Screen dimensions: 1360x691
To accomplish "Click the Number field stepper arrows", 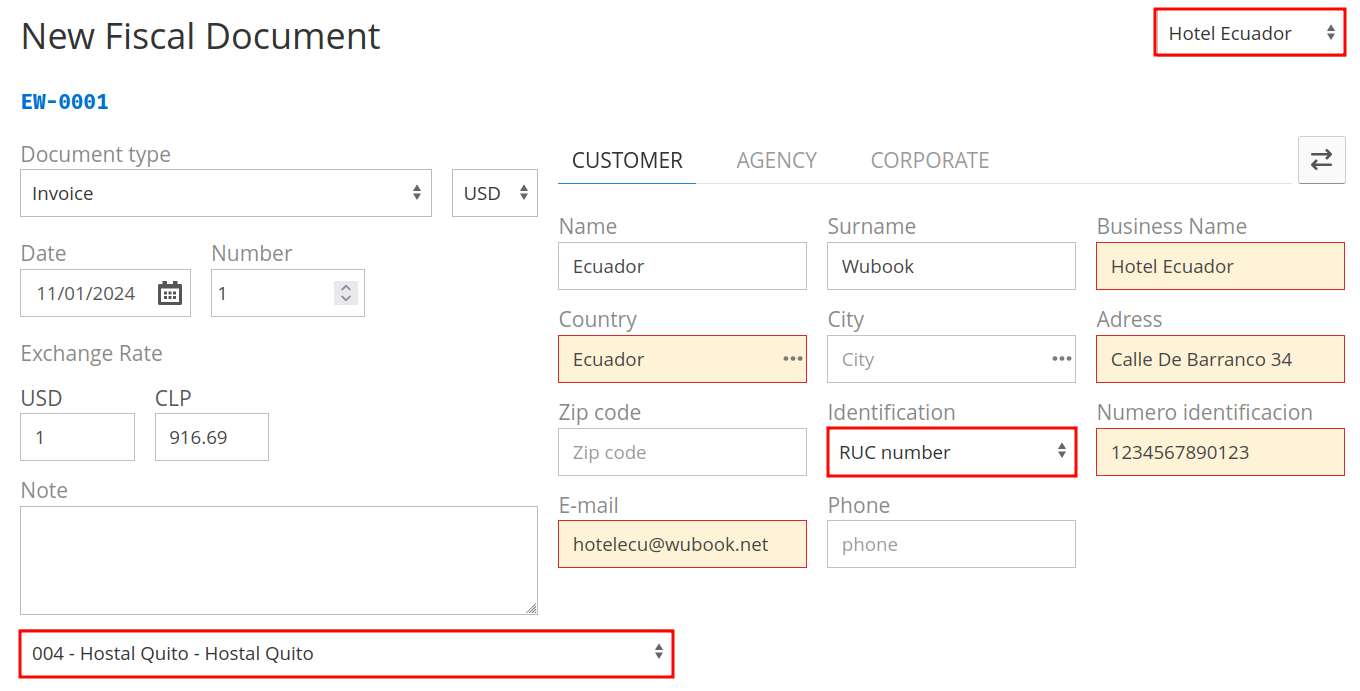I will pyautogui.click(x=346, y=293).
